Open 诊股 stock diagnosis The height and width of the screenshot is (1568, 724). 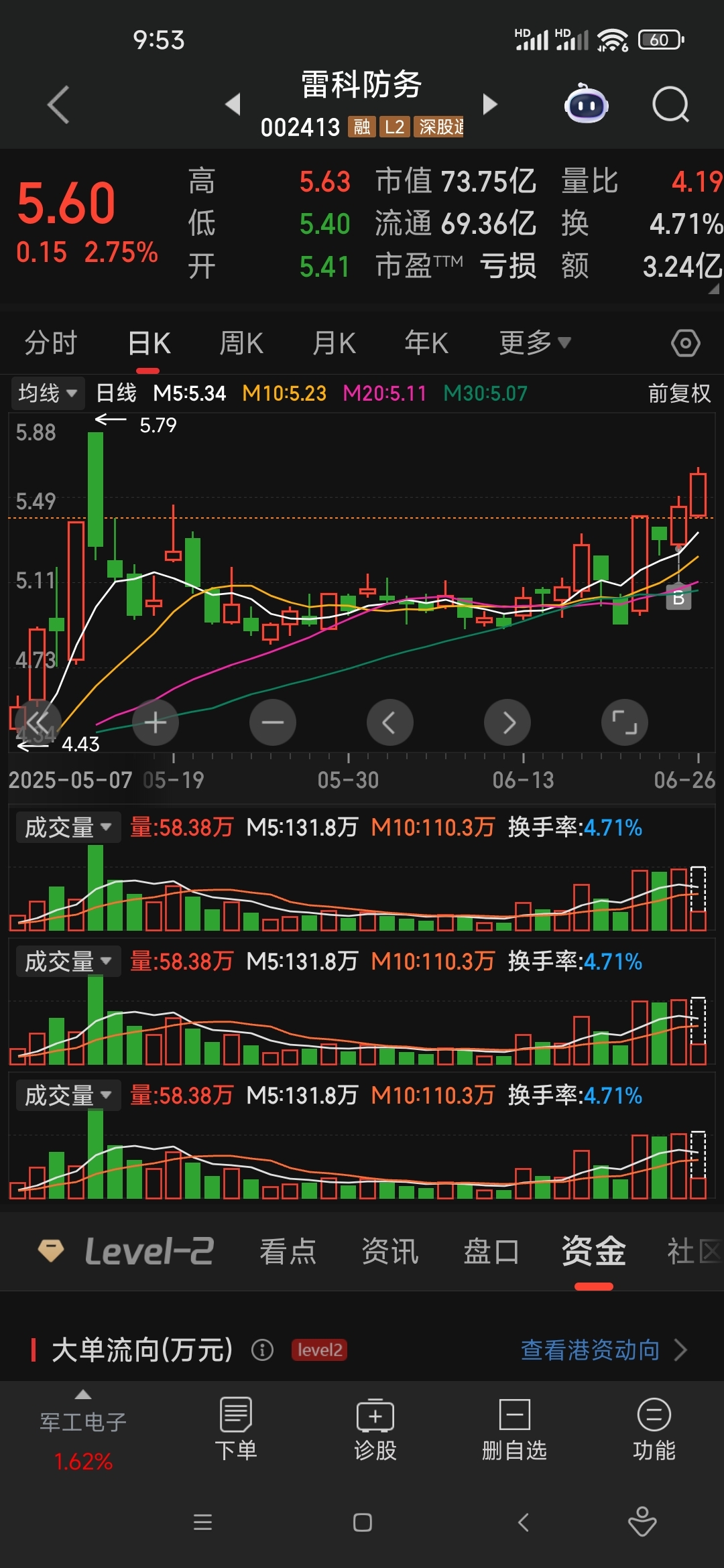tap(375, 1429)
